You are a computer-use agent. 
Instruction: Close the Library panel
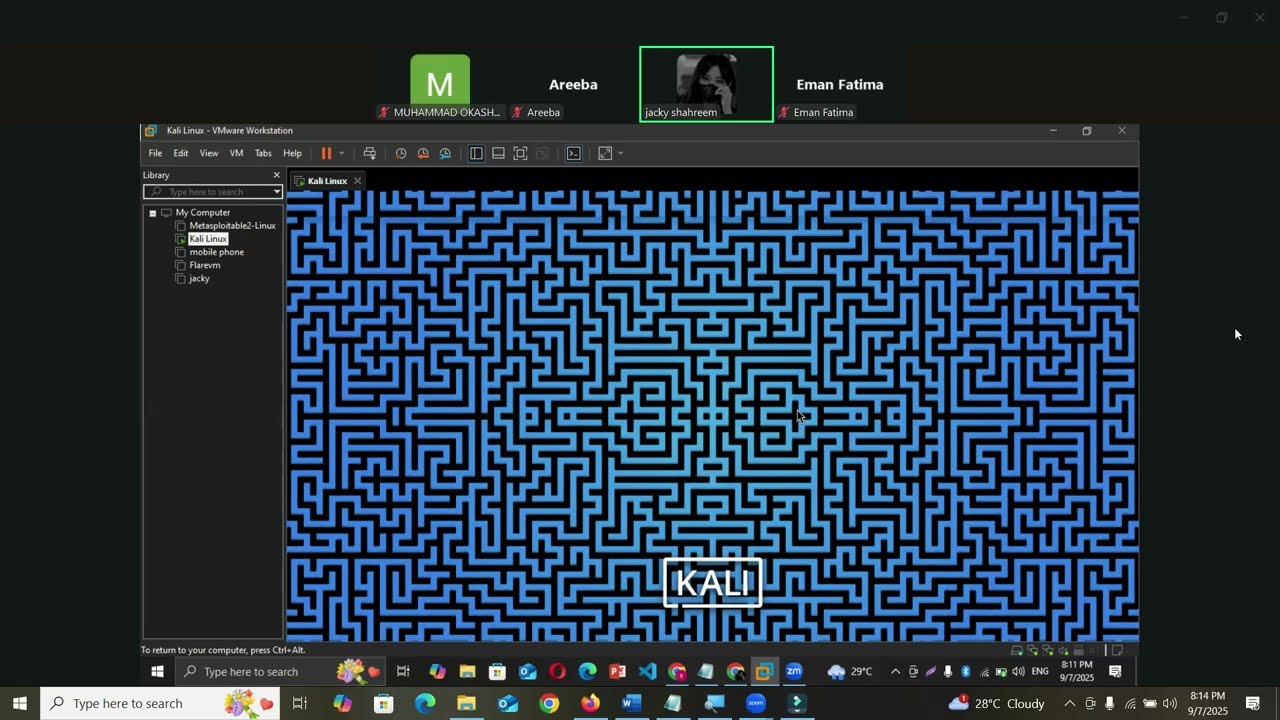277,175
